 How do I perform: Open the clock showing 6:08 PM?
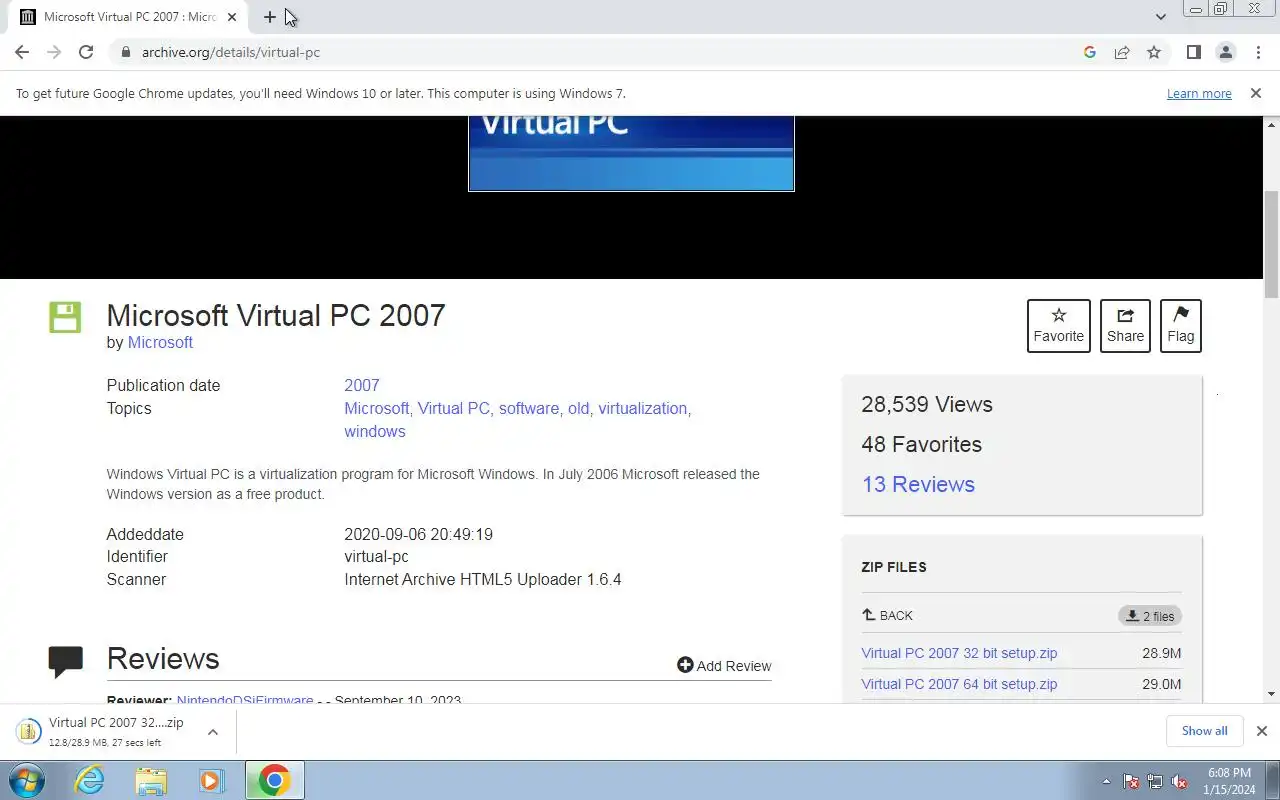pyautogui.click(x=1229, y=781)
